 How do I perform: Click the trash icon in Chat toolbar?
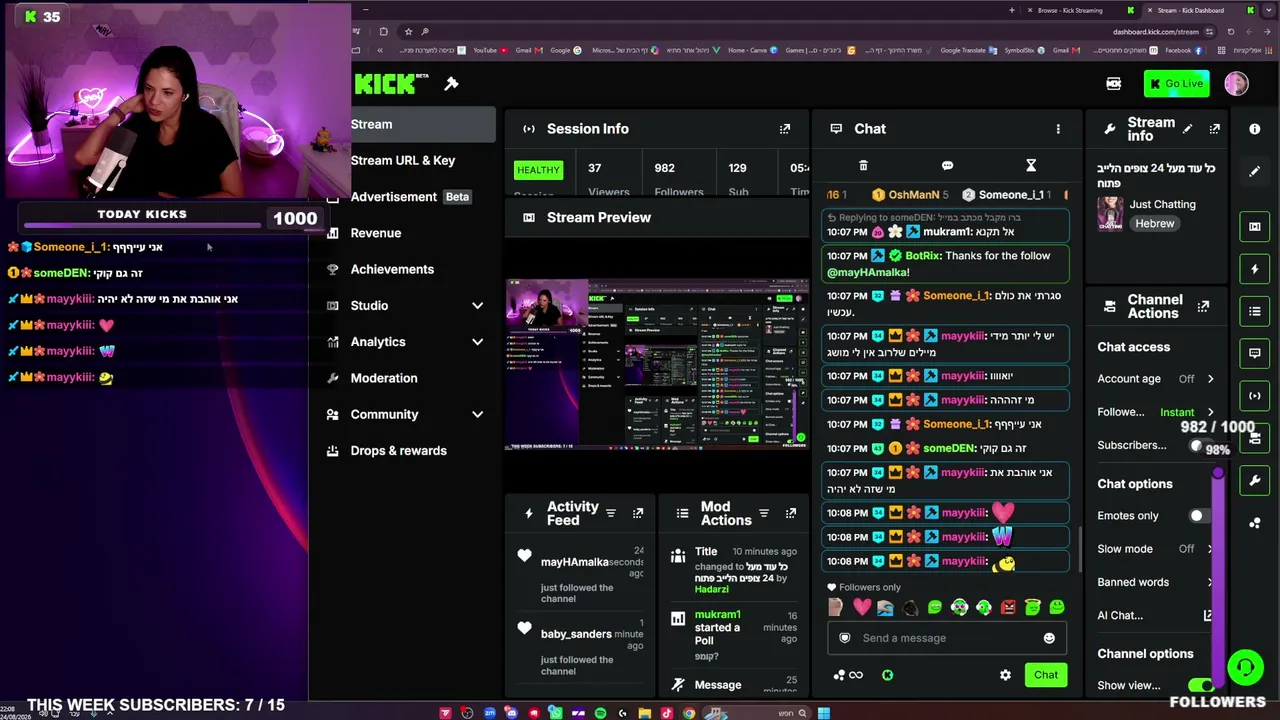[863, 166]
